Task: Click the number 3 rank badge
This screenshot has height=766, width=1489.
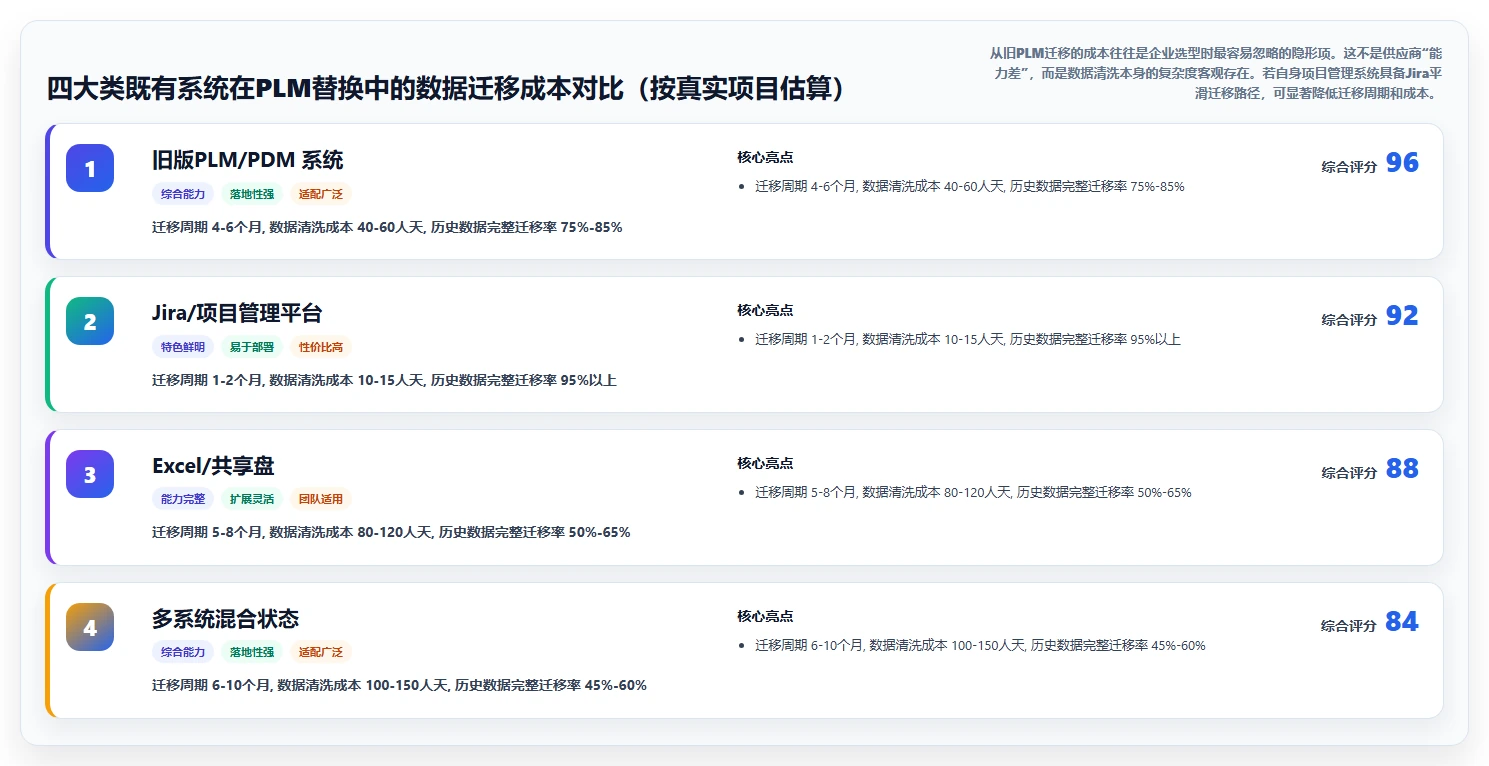Action: (x=90, y=474)
